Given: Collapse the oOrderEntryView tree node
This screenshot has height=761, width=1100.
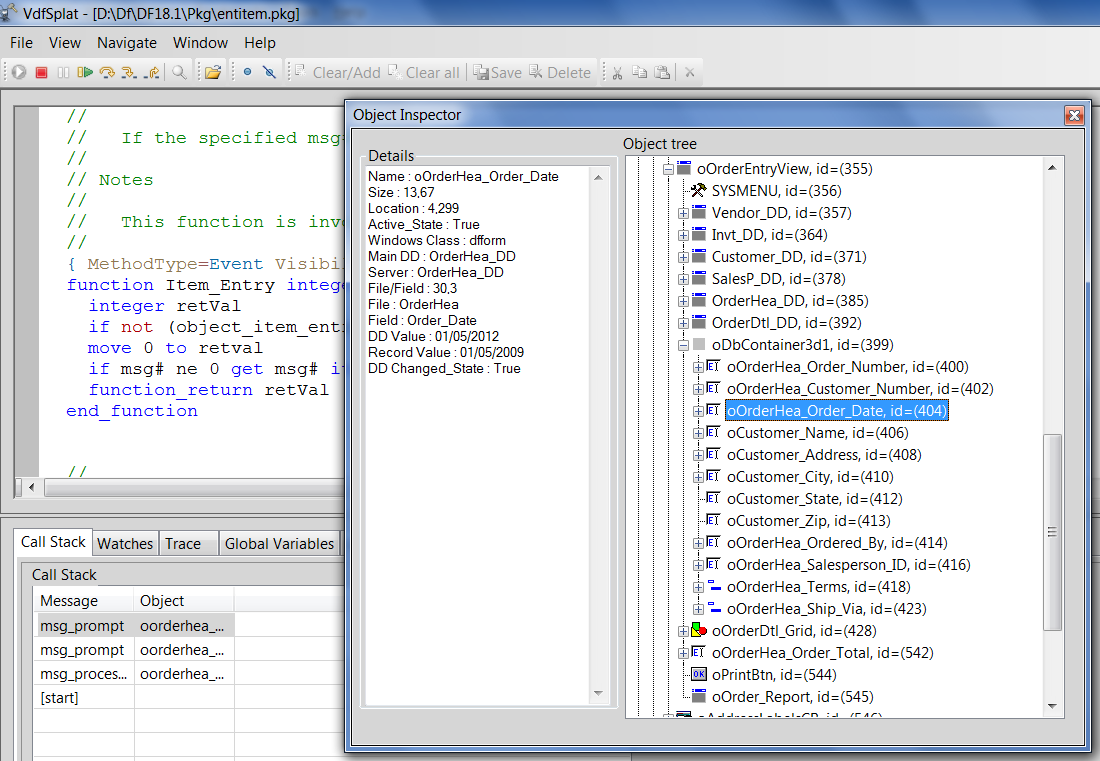Looking at the screenshot, I should coord(669,169).
